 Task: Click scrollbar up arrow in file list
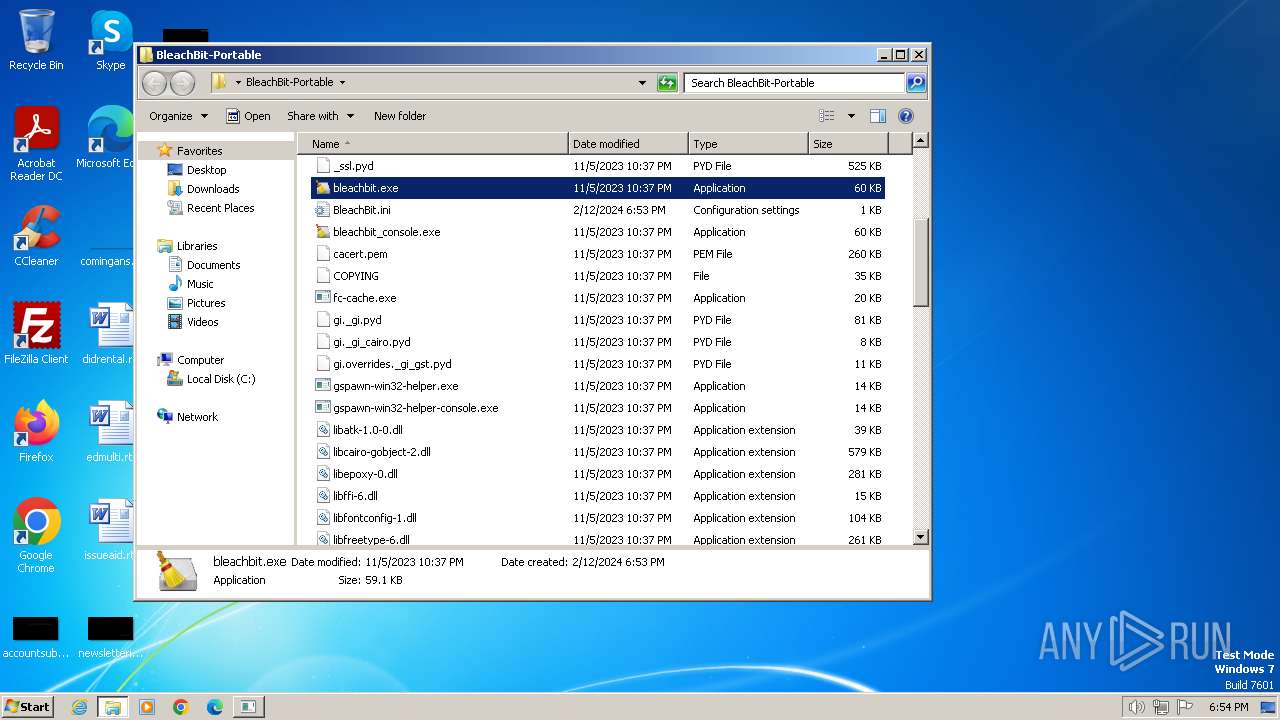[921, 141]
